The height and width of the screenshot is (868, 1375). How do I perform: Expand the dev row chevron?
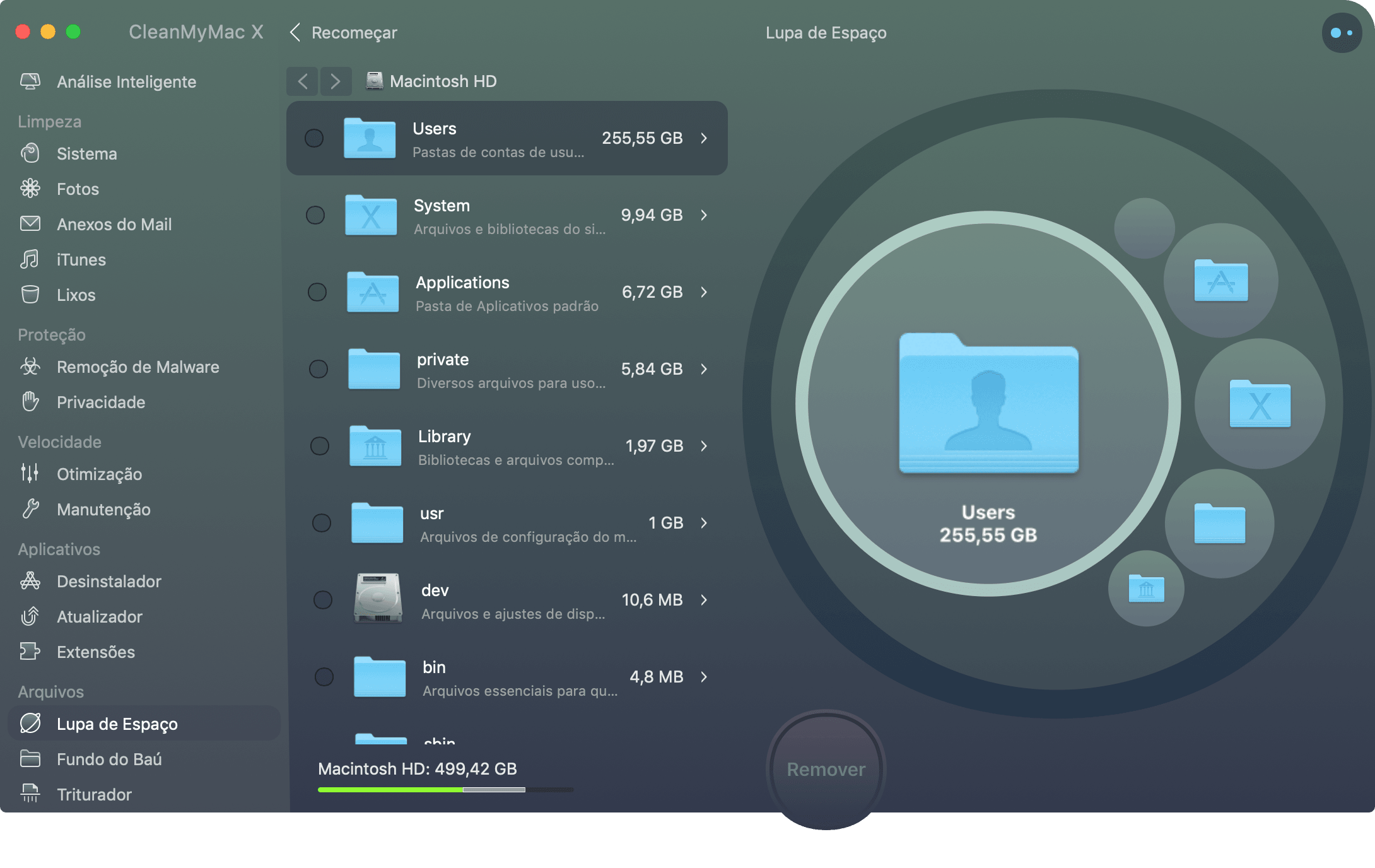(x=705, y=600)
